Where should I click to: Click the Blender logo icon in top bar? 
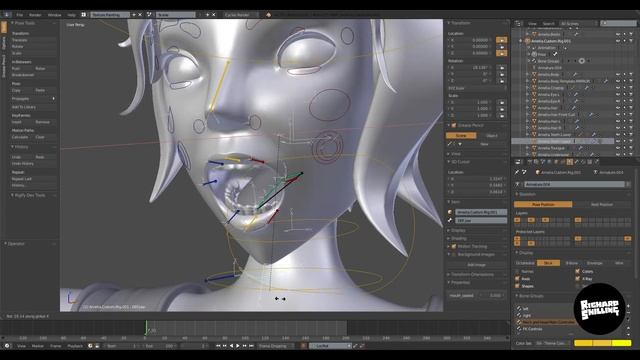[268, 15]
